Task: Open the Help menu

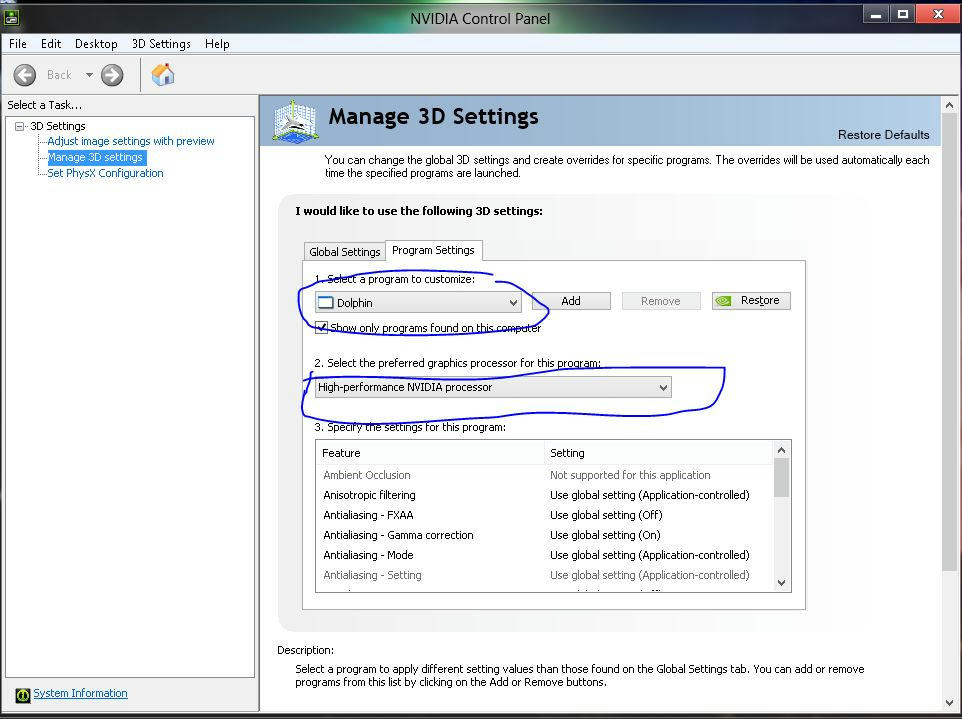Action: 217,44
